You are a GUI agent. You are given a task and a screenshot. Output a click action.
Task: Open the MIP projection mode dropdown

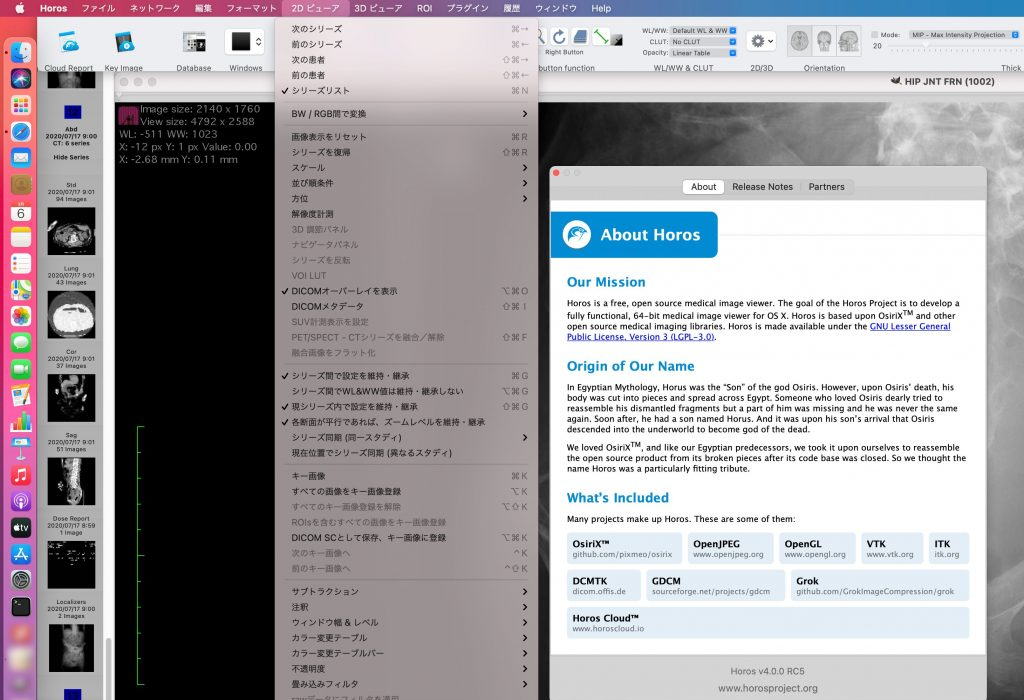965,35
